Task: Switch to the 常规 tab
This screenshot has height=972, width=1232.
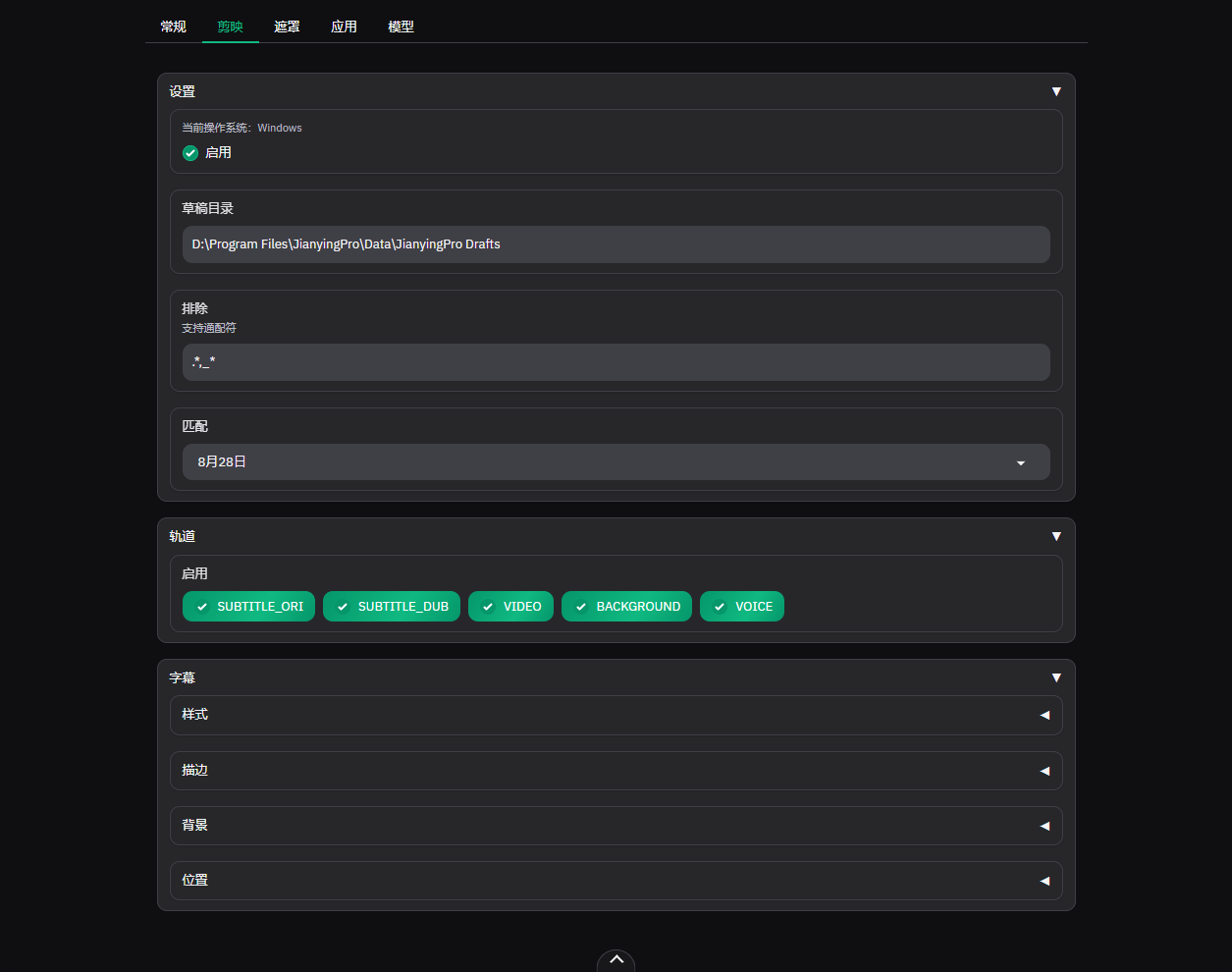Action: (x=174, y=27)
